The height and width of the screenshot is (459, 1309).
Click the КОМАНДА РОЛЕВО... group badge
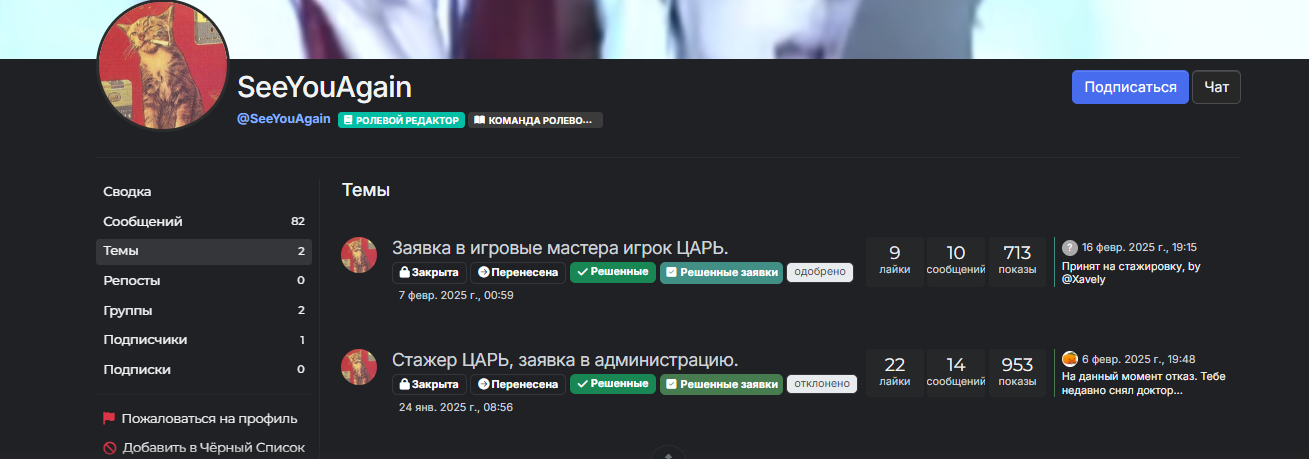tap(535, 120)
